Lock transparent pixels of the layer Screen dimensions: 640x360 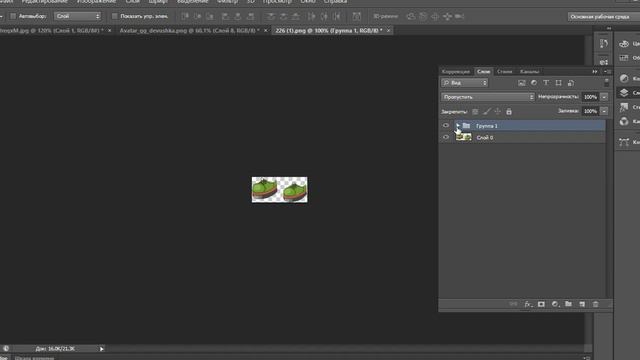(475, 111)
